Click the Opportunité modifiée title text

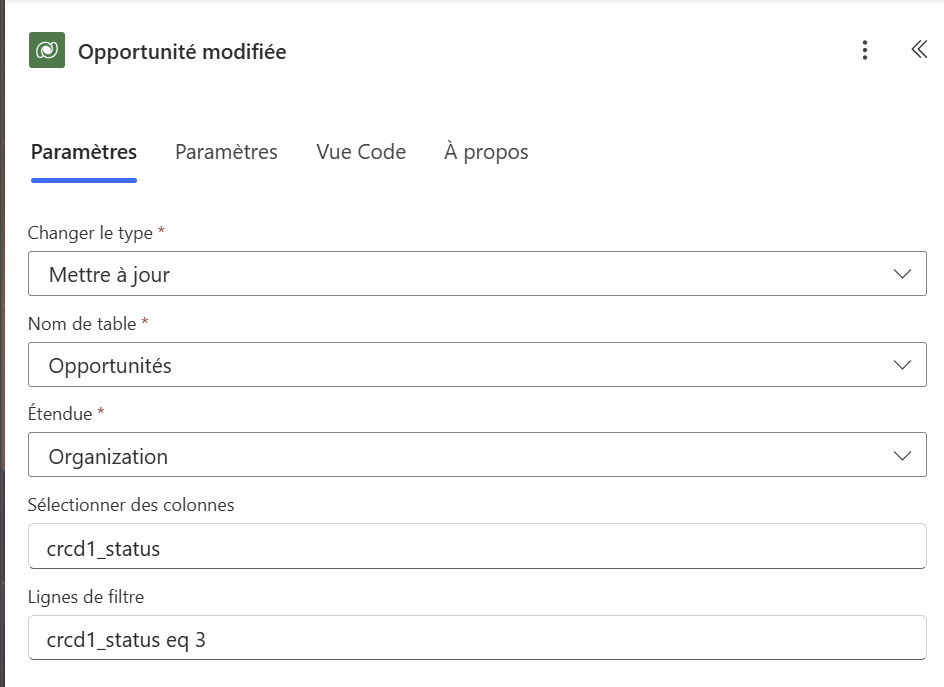pyautogui.click(x=182, y=52)
